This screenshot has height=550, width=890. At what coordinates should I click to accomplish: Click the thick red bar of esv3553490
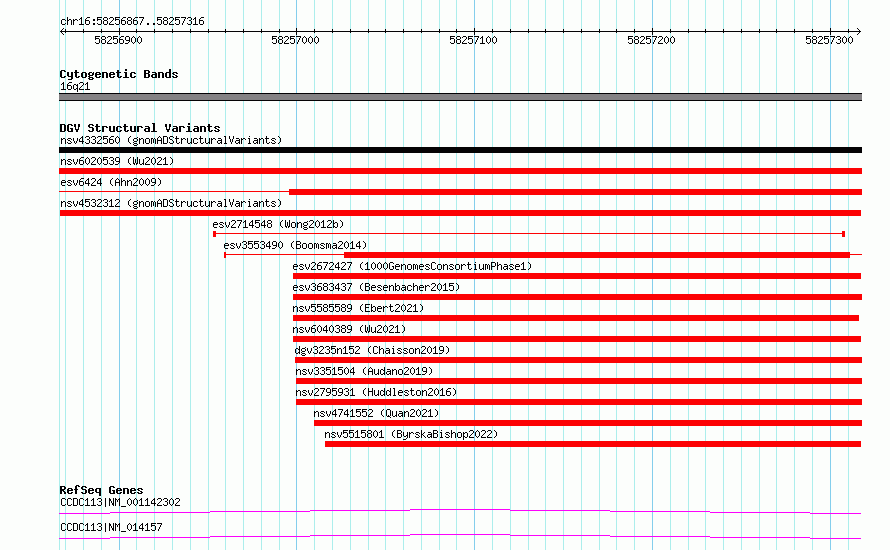(x=597, y=255)
